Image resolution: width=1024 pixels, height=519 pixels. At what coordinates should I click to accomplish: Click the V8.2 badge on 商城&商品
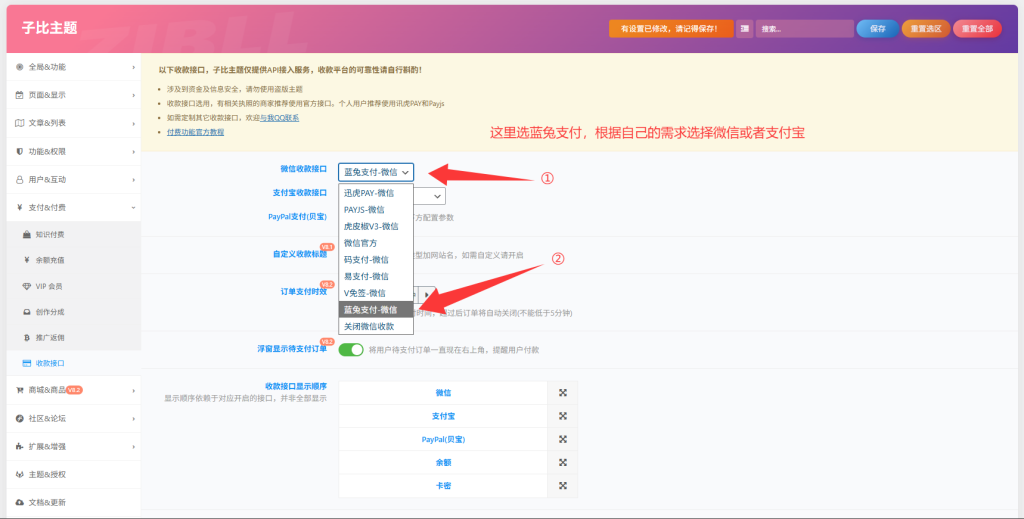(74, 390)
